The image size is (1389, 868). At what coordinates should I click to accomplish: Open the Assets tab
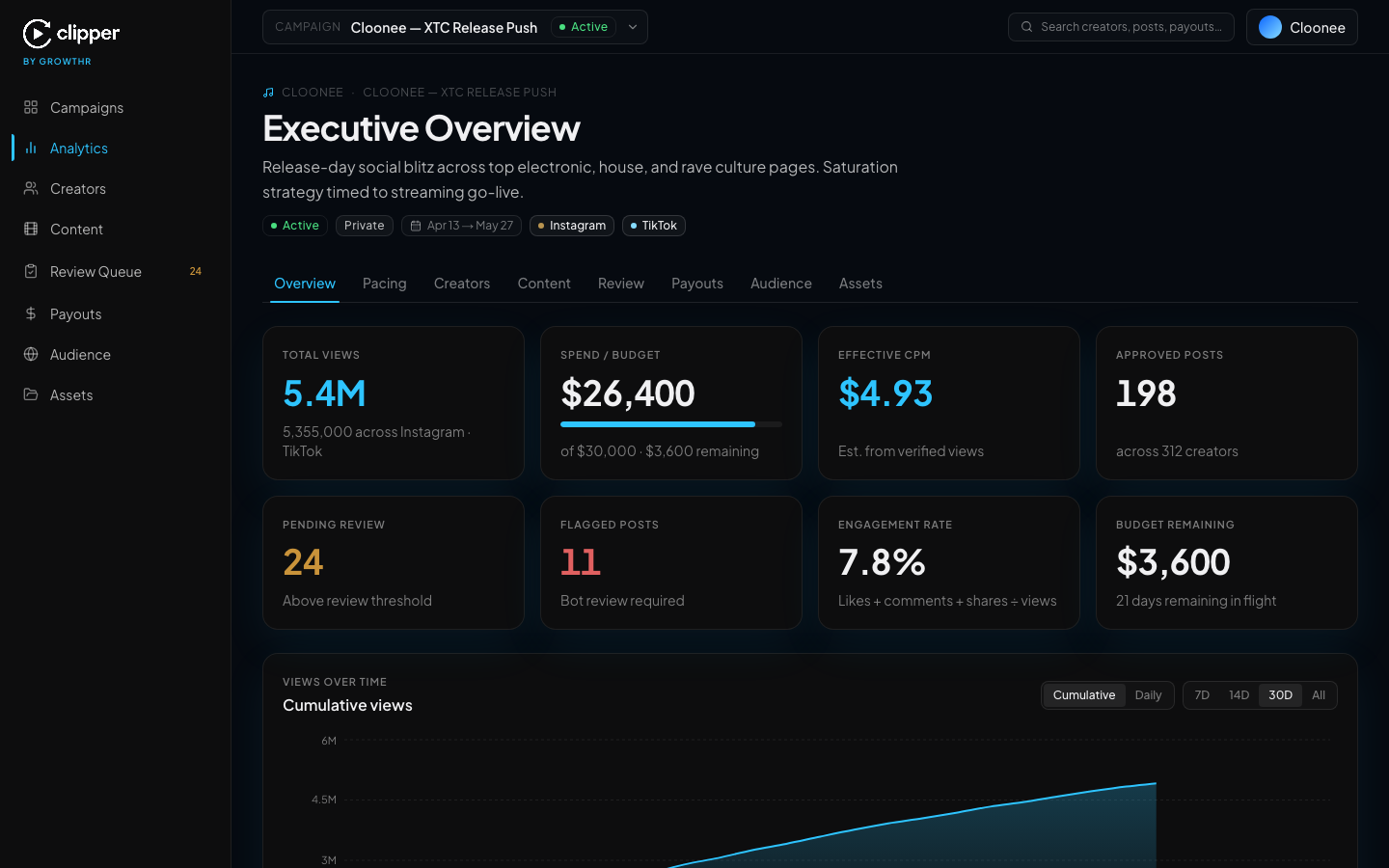860,284
